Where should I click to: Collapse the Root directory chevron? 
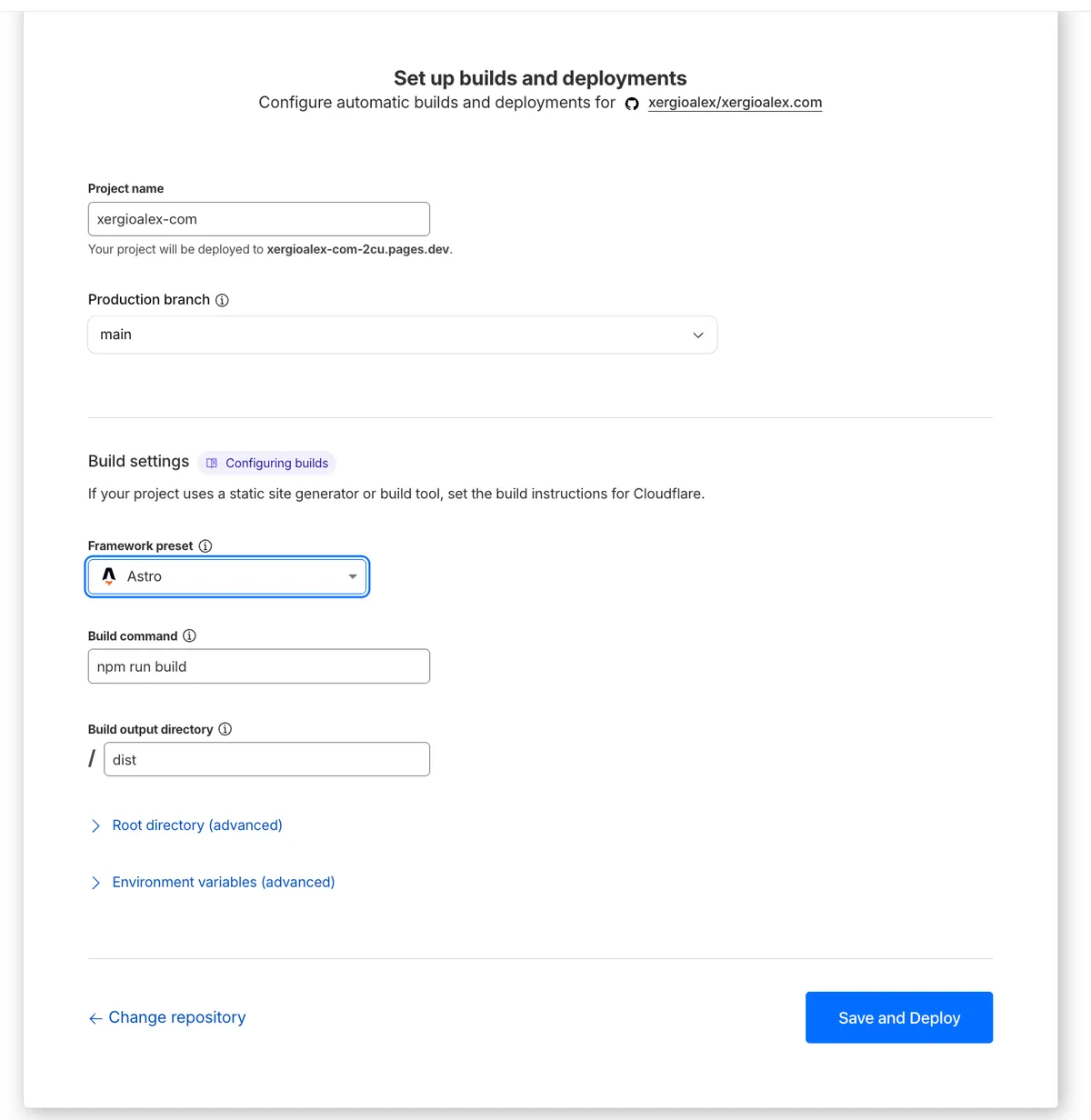point(95,825)
